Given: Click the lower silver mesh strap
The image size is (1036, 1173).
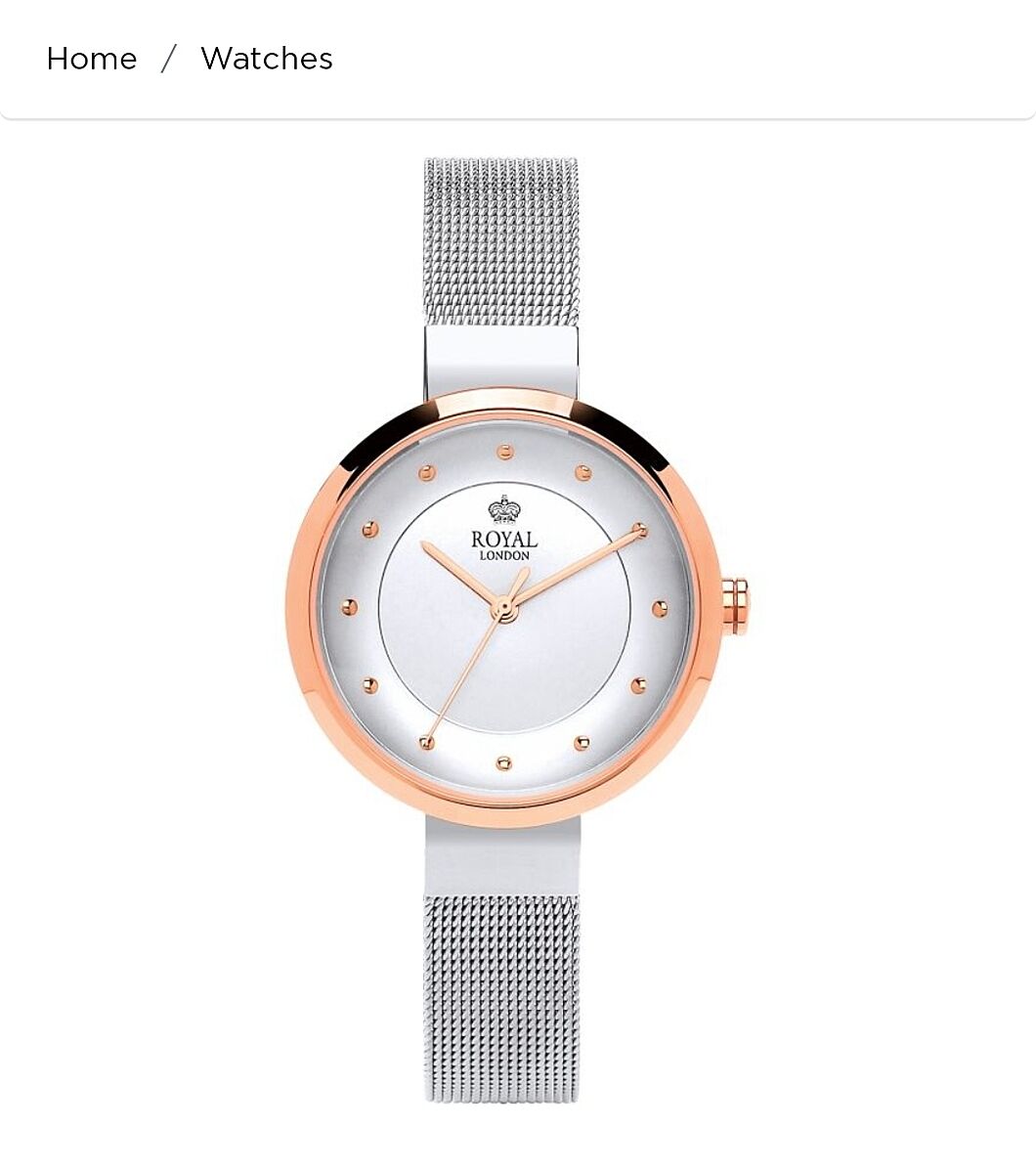Looking at the screenshot, I should tap(502, 999).
